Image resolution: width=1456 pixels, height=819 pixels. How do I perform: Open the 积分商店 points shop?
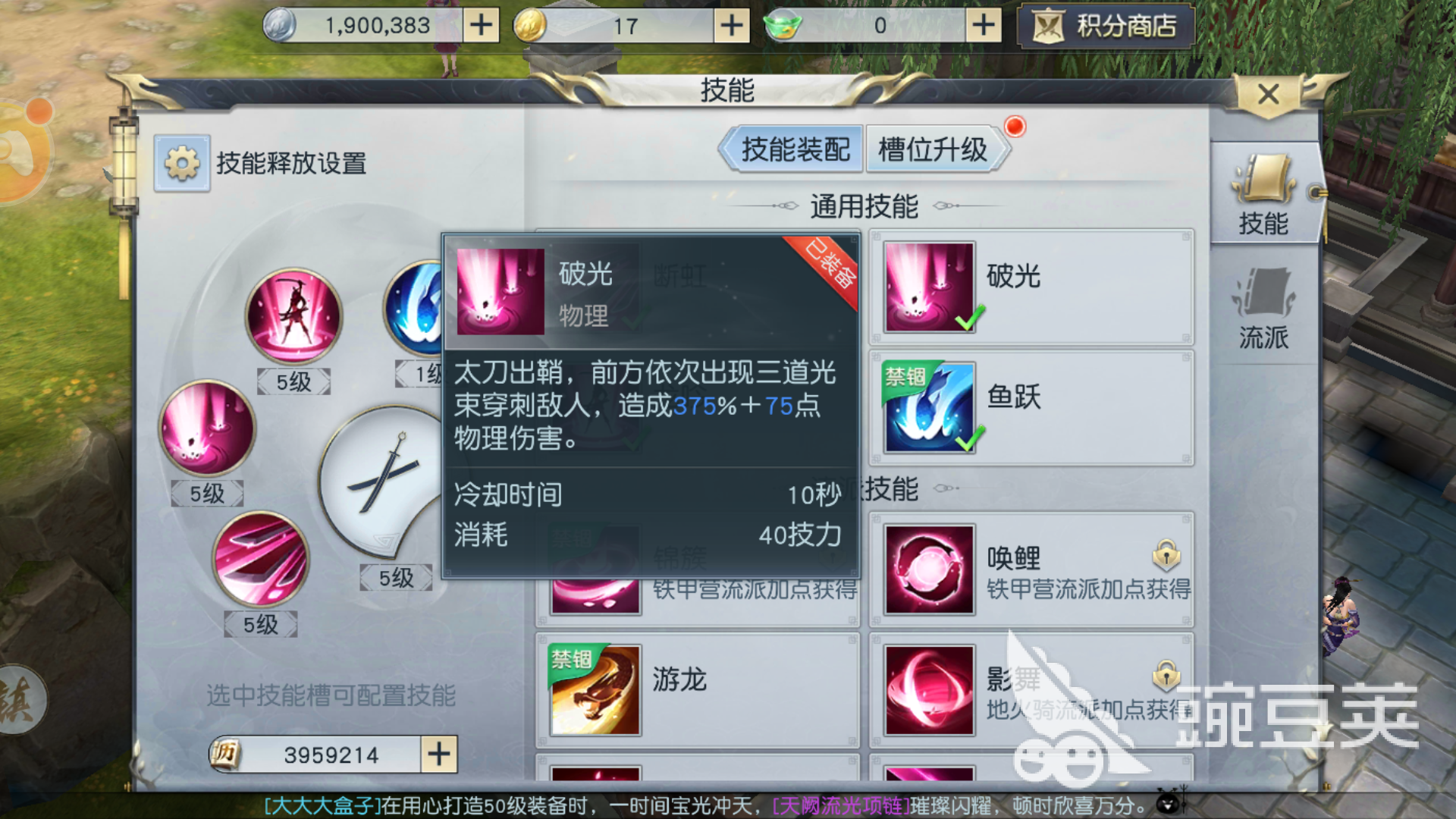pos(1106,27)
